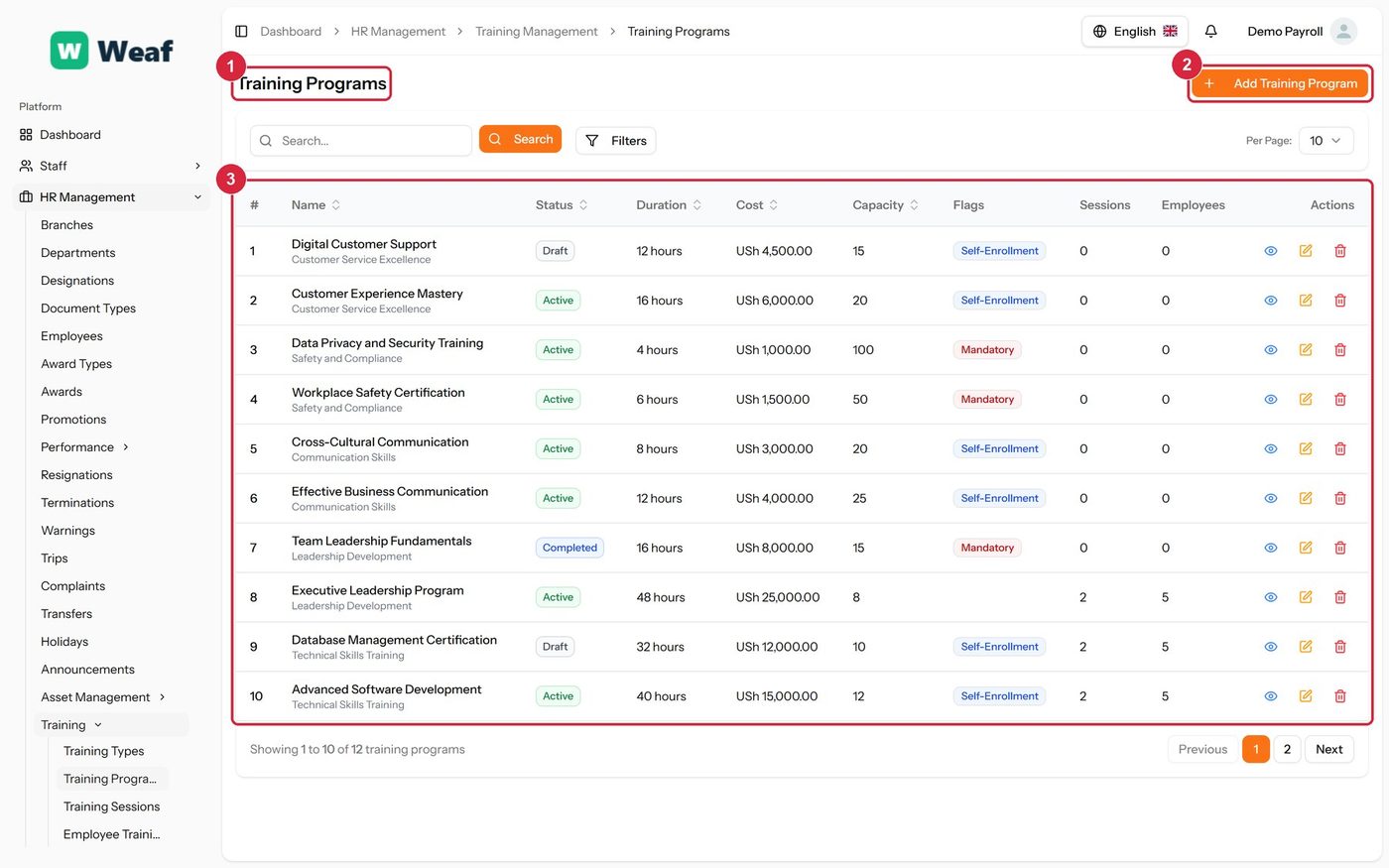View Digital Customer Support program eye icon
The height and width of the screenshot is (868, 1389).
[x=1271, y=251]
